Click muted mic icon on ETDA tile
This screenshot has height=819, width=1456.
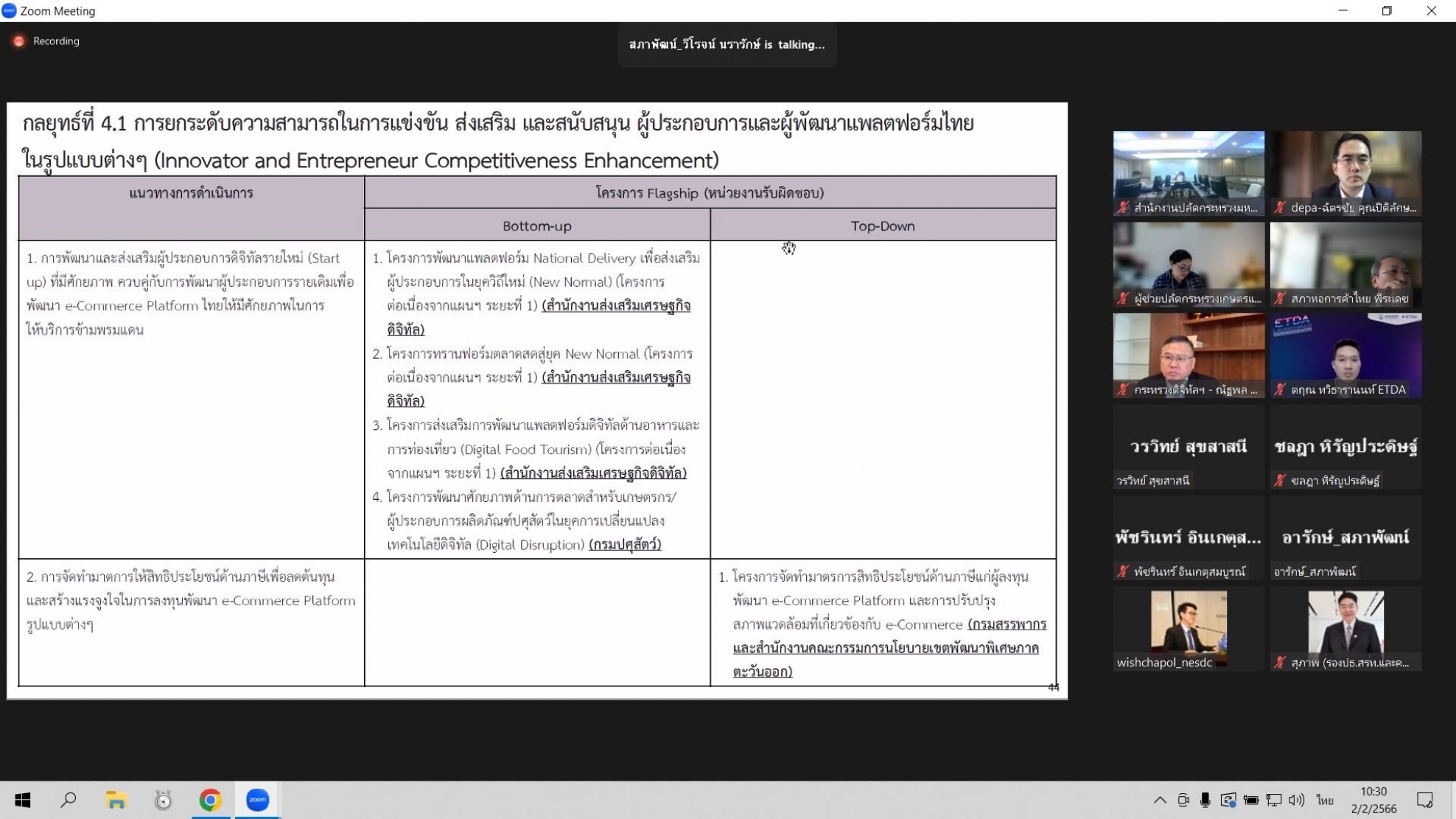click(1281, 390)
